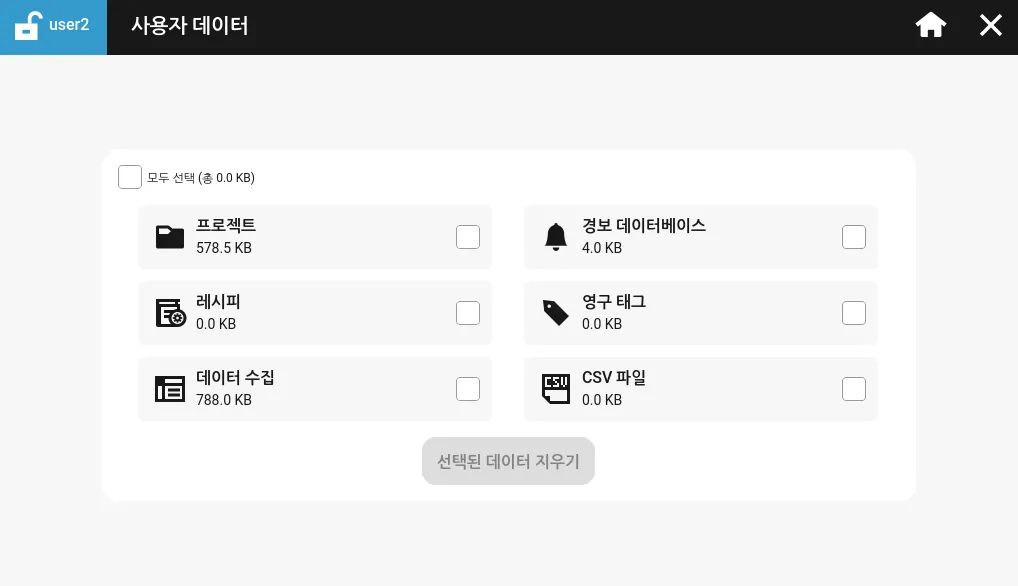Screen dimensions: 1018x586
Task: Click the 데이터 수집 table icon
Action: coord(170,389)
